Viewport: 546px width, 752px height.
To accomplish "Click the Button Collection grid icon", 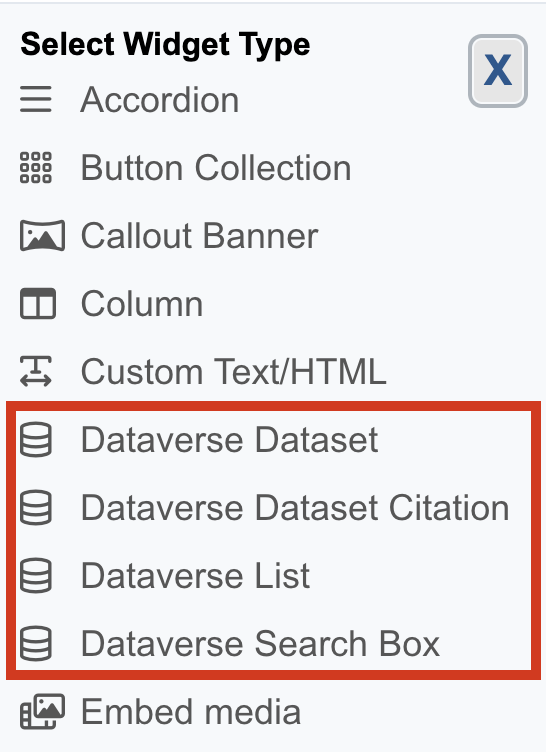I will pos(36,167).
